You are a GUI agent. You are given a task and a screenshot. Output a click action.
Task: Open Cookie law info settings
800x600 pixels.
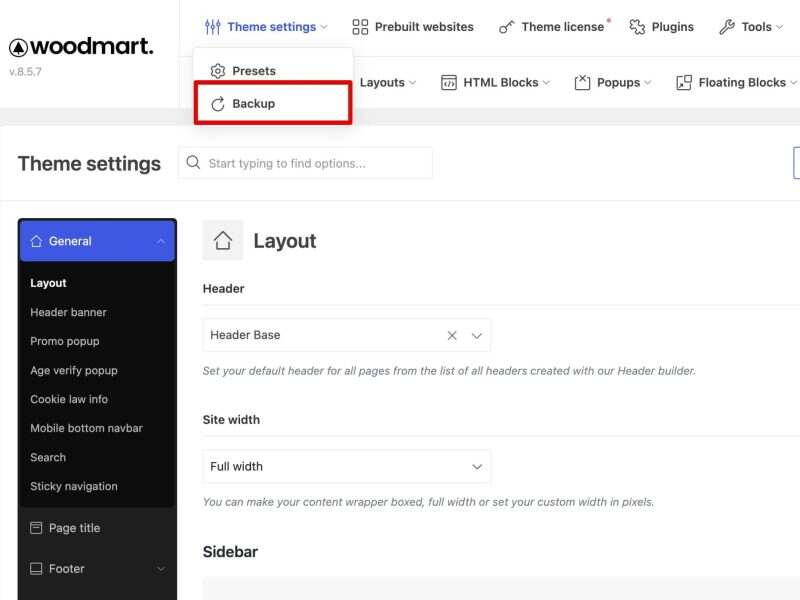[x=69, y=399]
